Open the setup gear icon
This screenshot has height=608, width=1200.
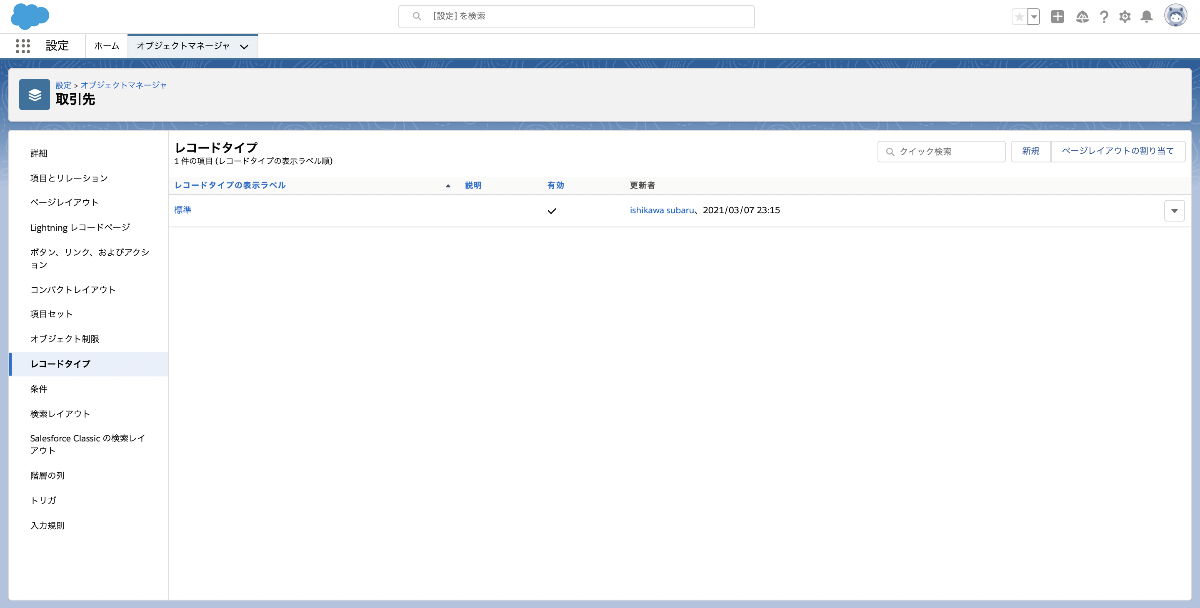point(1125,17)
